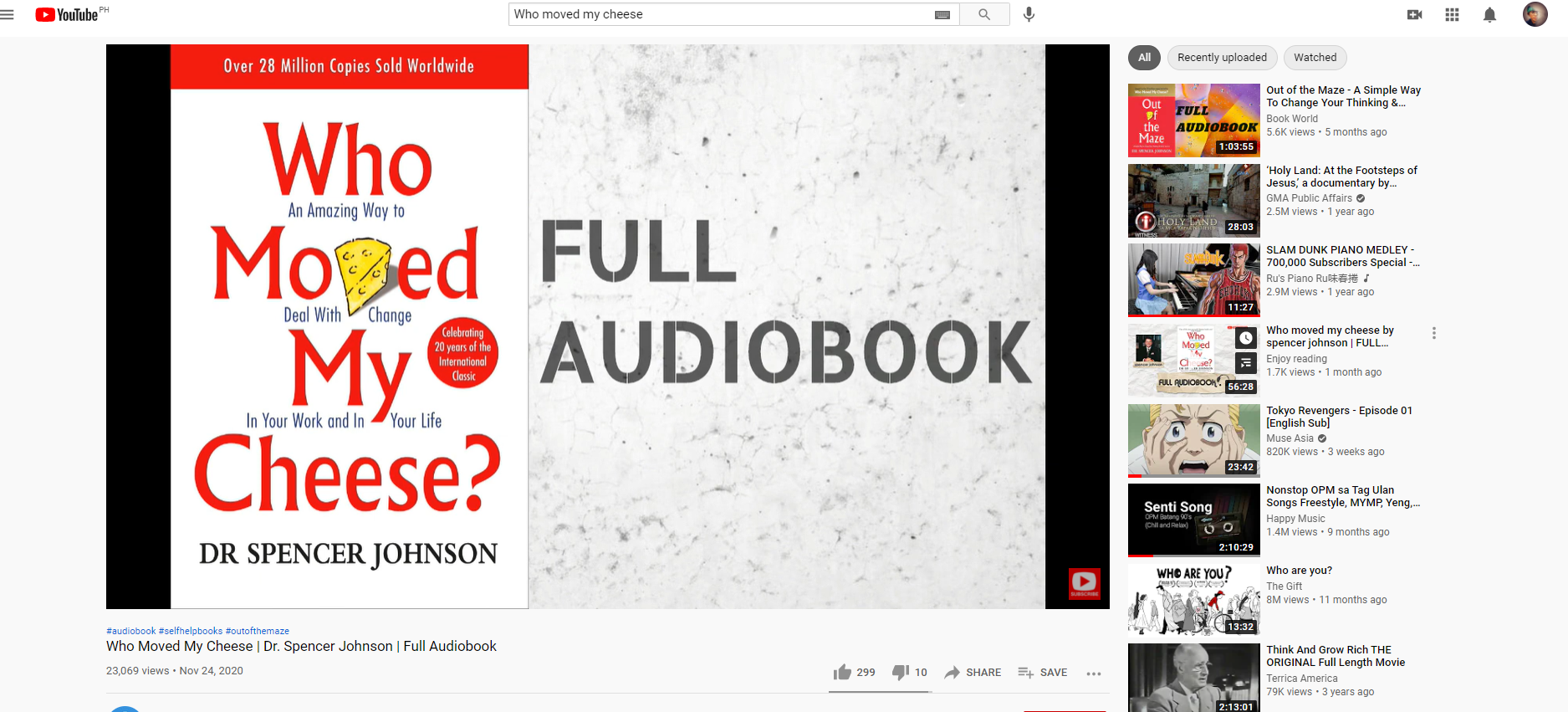Open the Senti Song OPM thumbnail

1193,520
